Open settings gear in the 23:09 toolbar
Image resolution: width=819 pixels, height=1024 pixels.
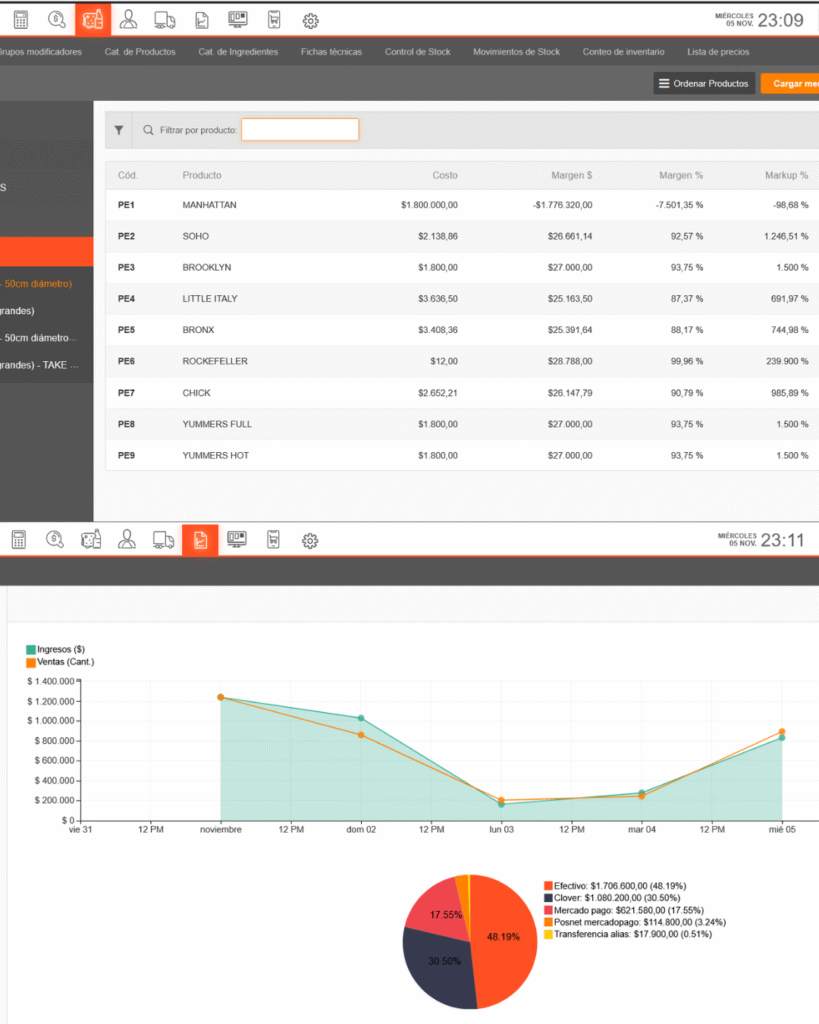click(x=310, y=21)
